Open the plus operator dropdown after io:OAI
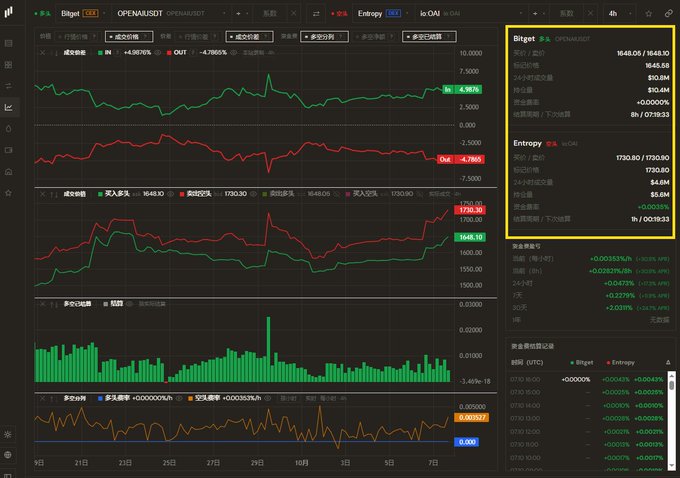 tap(538, 13)
